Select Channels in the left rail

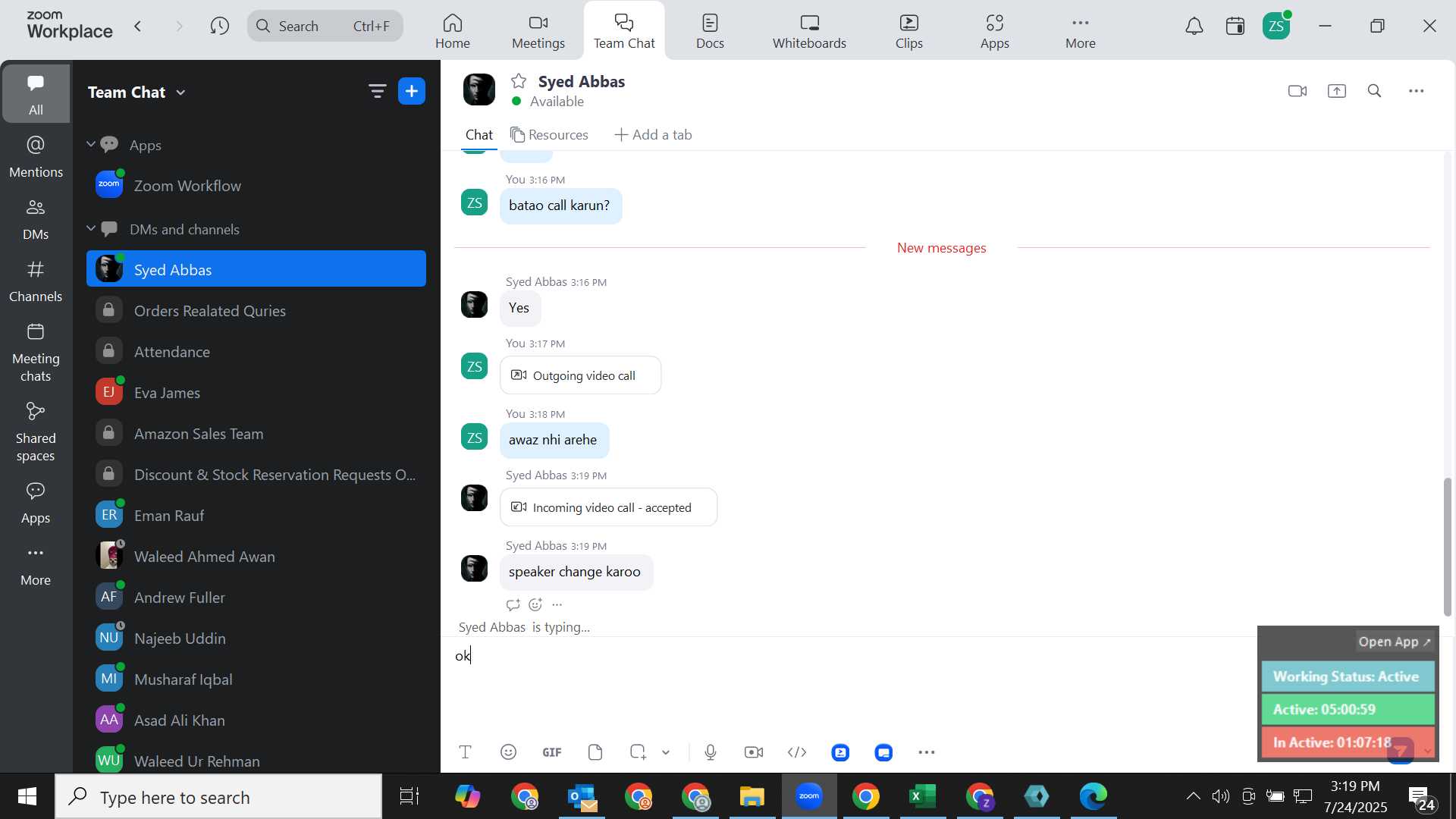click(36, 281)
